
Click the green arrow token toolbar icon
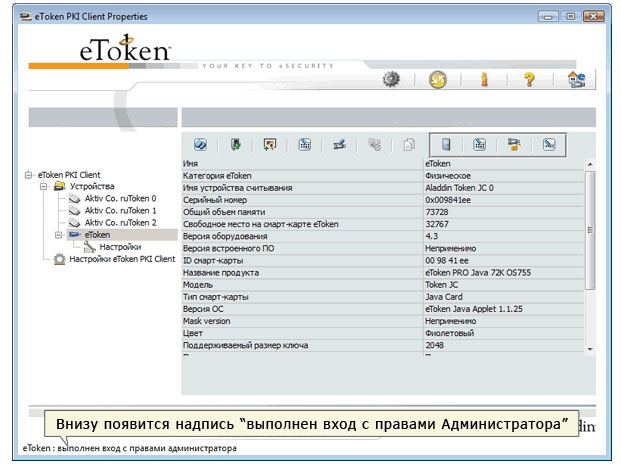[237, 144]
